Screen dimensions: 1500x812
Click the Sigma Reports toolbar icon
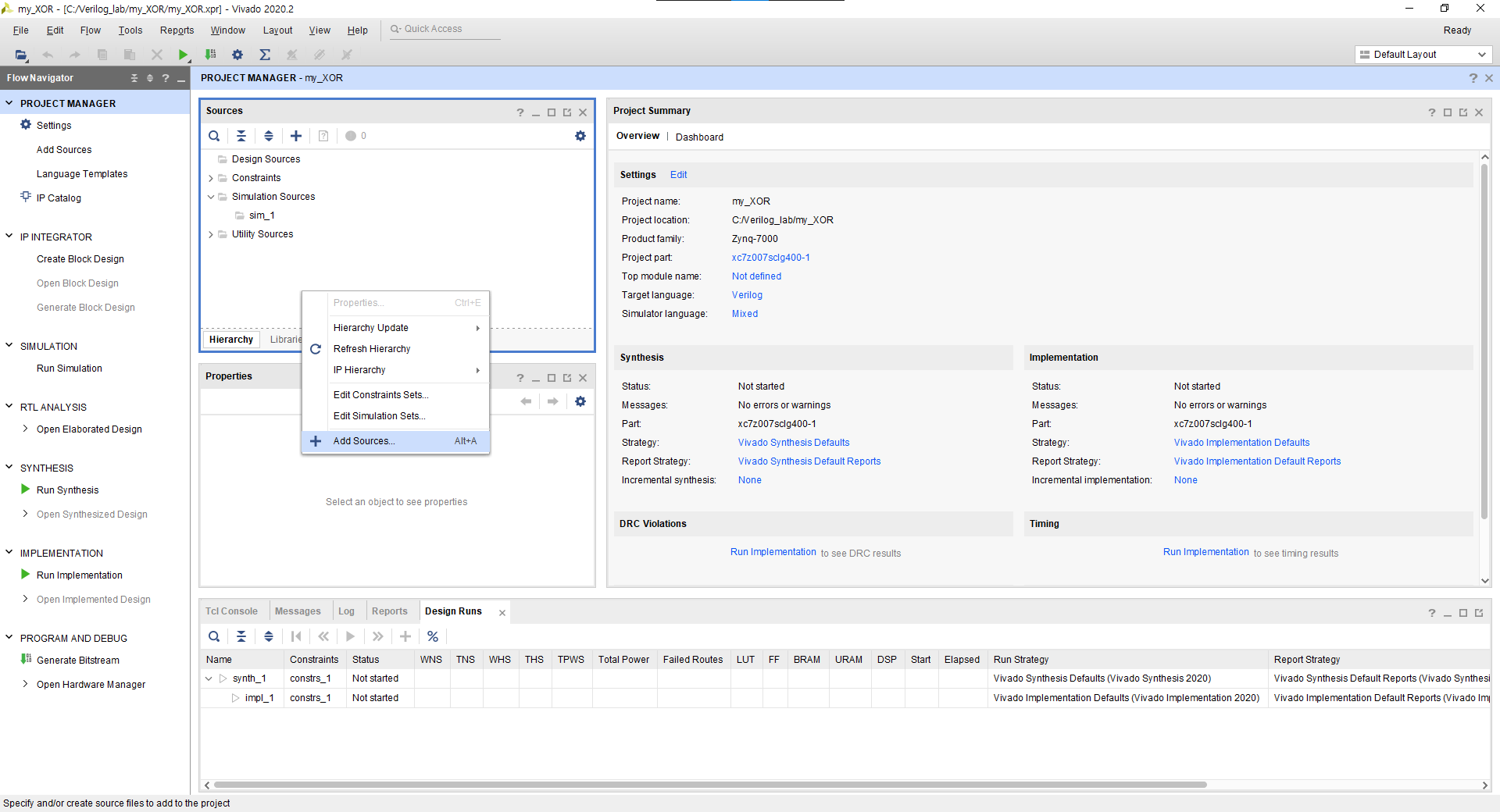coord(265,55)
